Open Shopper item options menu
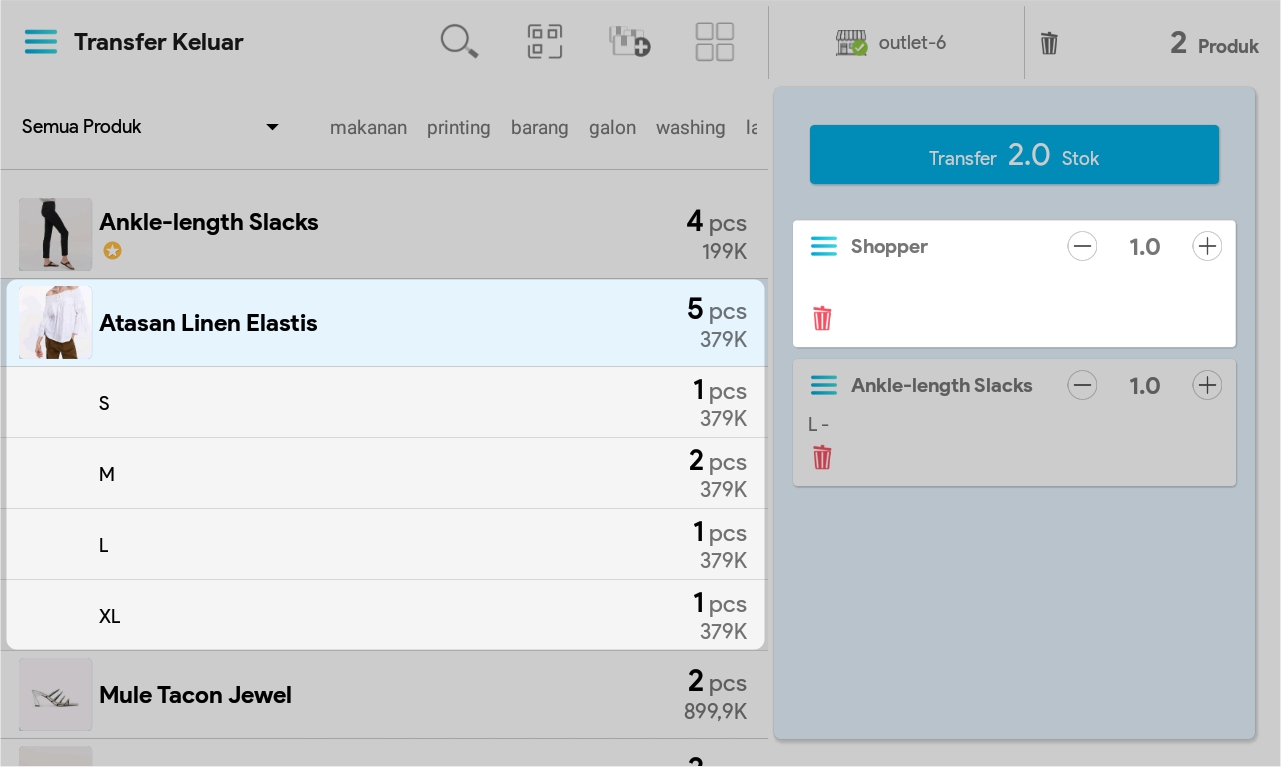Screen dimensions: 1281x767 [x=823, y=247]
